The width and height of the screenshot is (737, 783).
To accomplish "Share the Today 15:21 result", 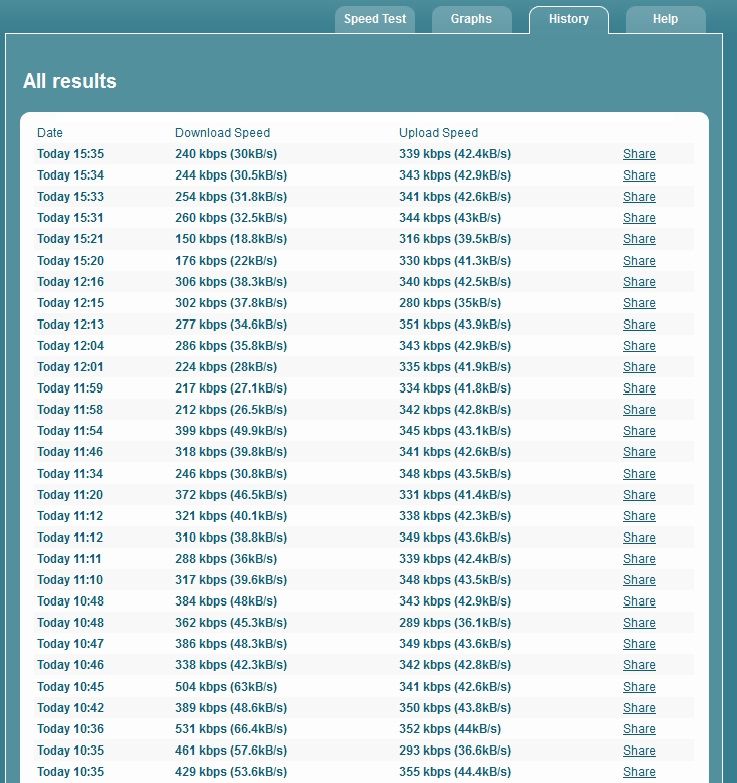I will [x=639, y=239].
